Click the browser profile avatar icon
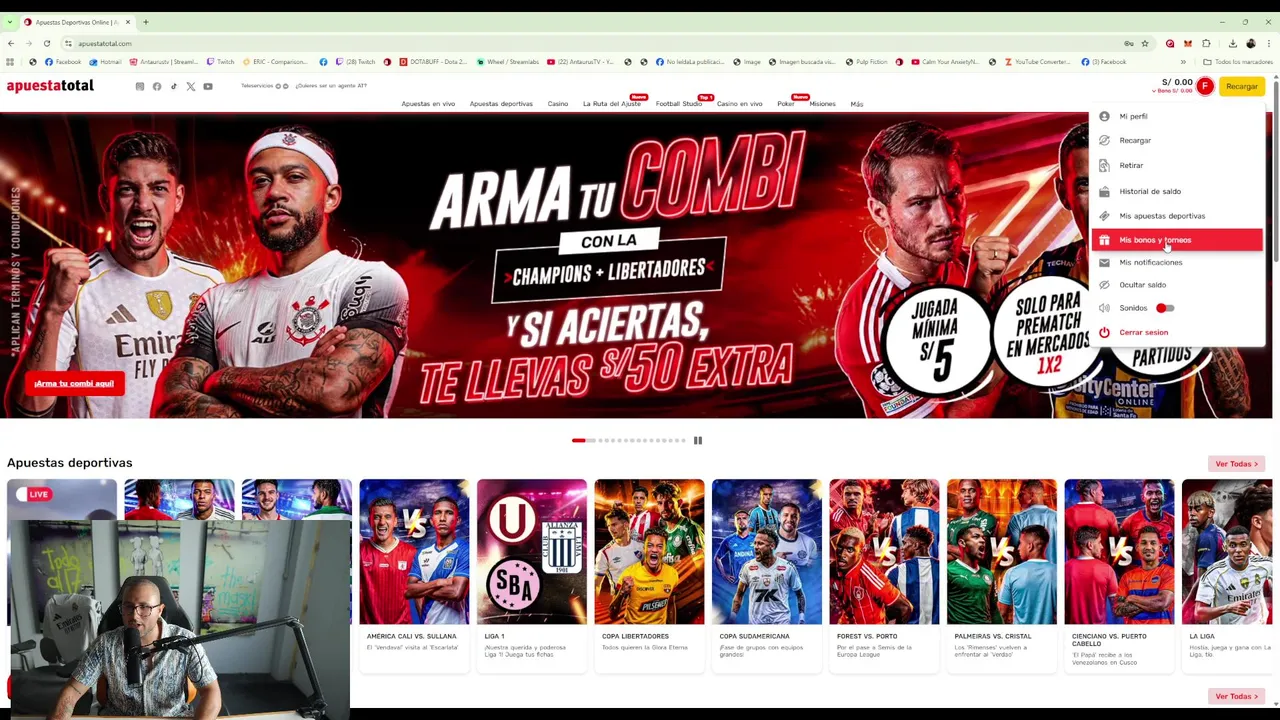 [1251, 43]
